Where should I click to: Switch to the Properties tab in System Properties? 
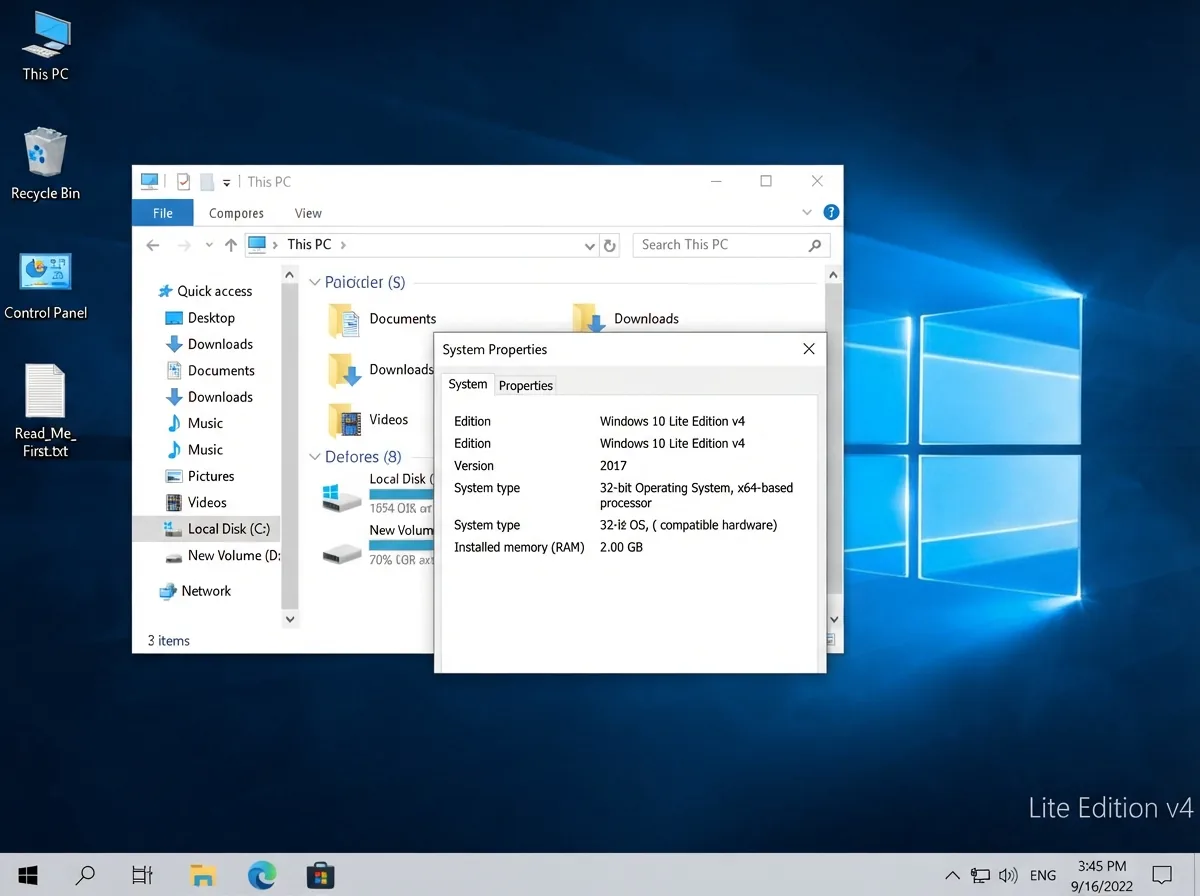click(x=526, y=385)
